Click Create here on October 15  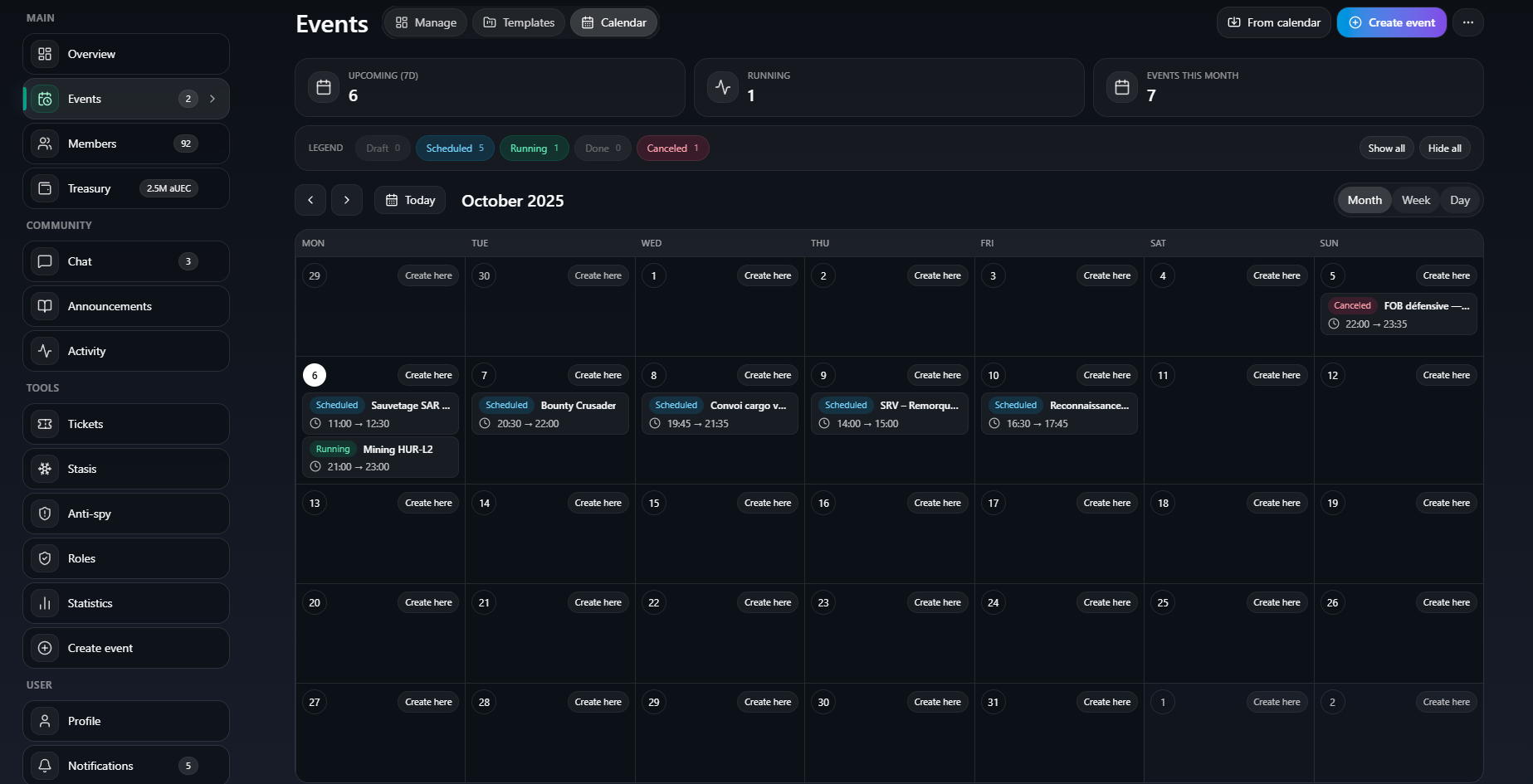pyautogui.click(x=767, y=503)
